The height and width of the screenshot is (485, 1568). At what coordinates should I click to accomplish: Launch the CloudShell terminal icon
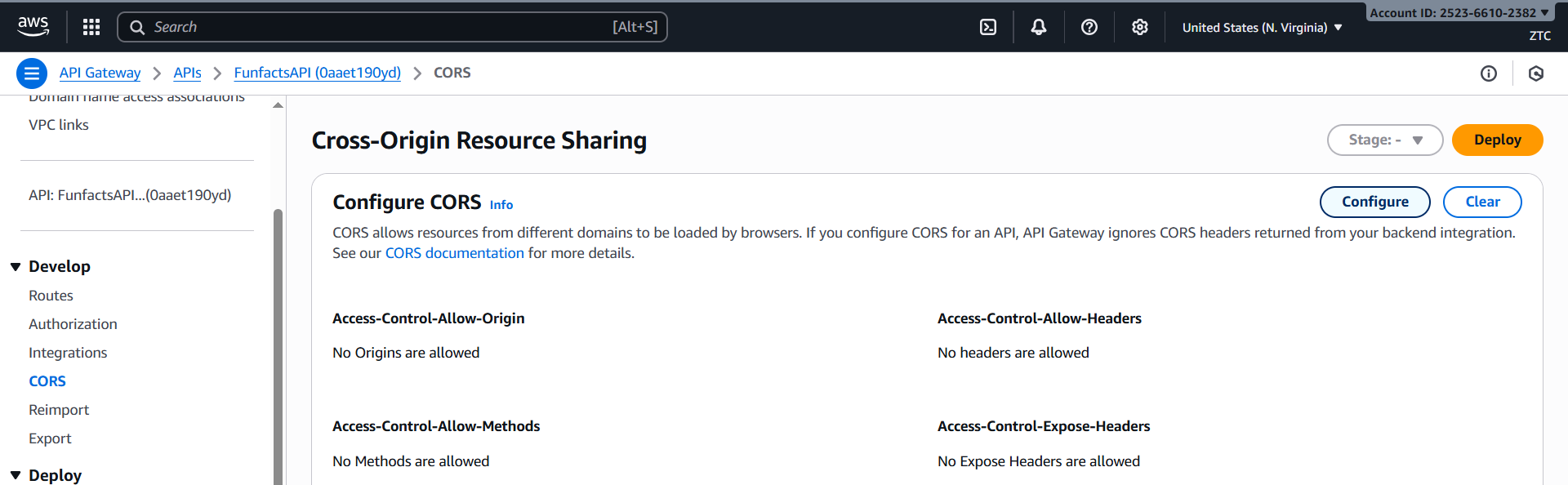click(x=988, y=27)
